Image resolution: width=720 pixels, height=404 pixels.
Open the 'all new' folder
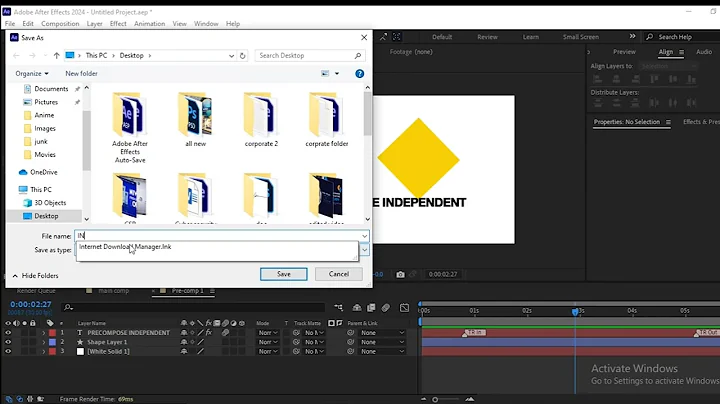(196, 119)
